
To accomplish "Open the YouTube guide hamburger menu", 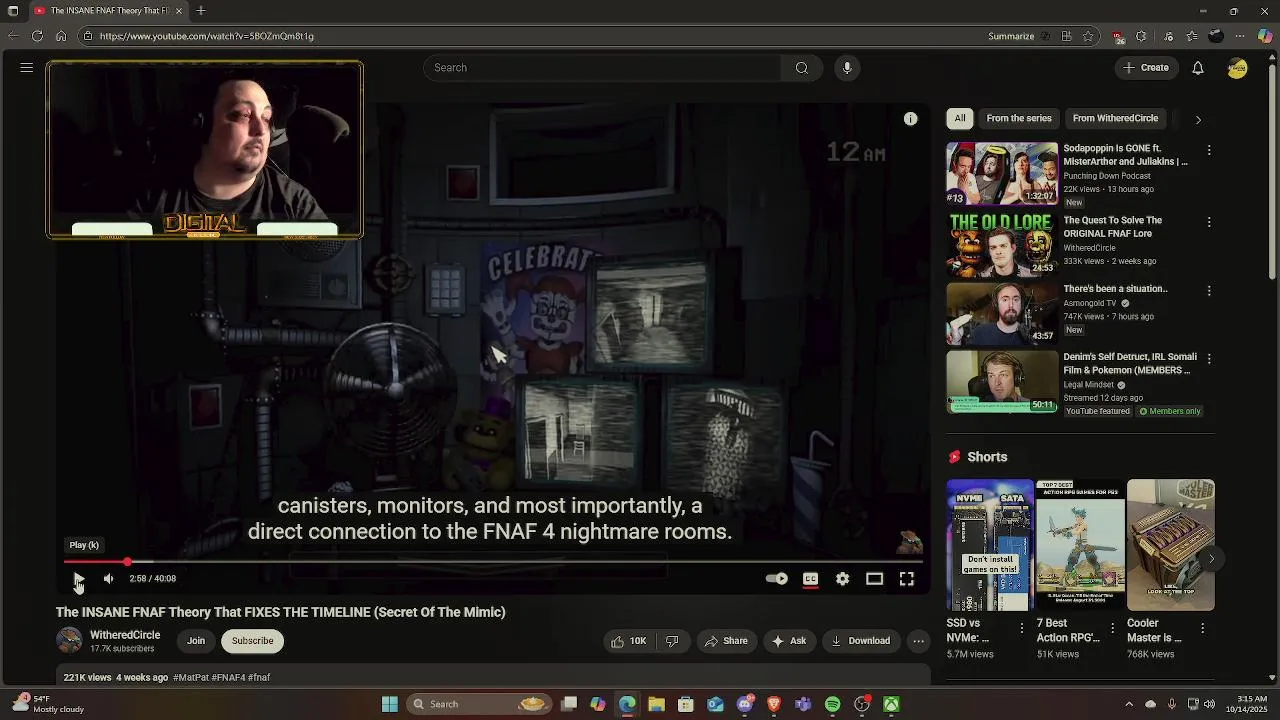I will (x=27, y=67).
